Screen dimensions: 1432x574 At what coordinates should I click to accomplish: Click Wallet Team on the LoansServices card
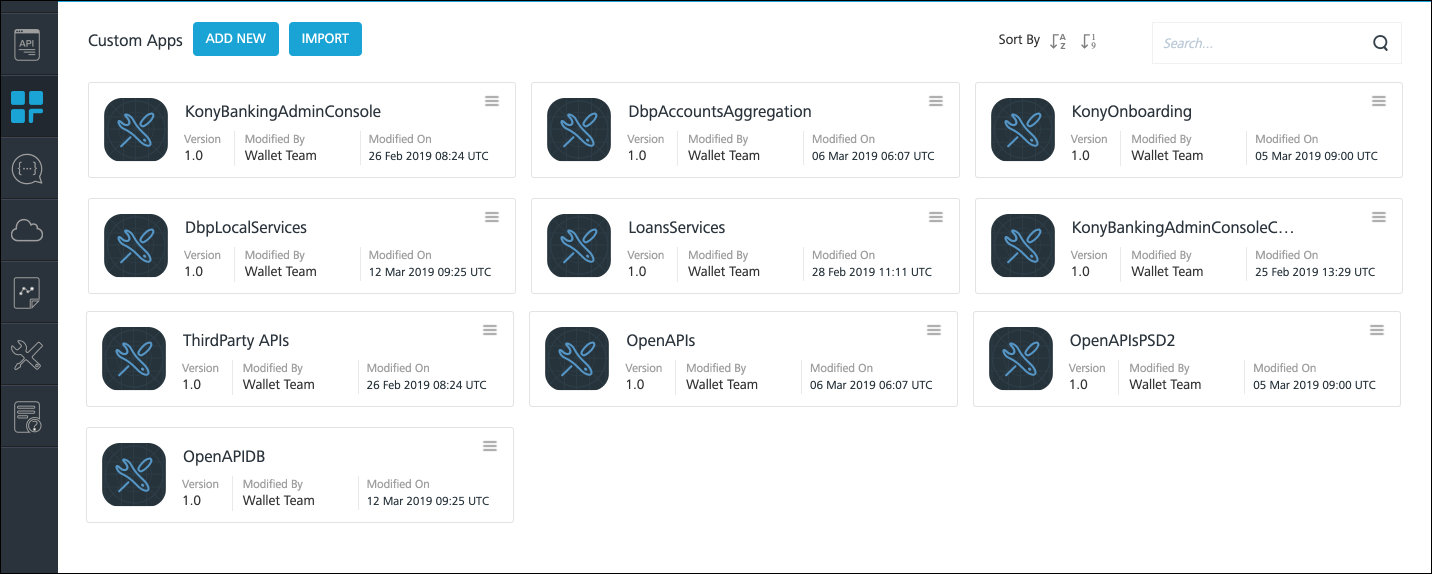pos(724,271)
